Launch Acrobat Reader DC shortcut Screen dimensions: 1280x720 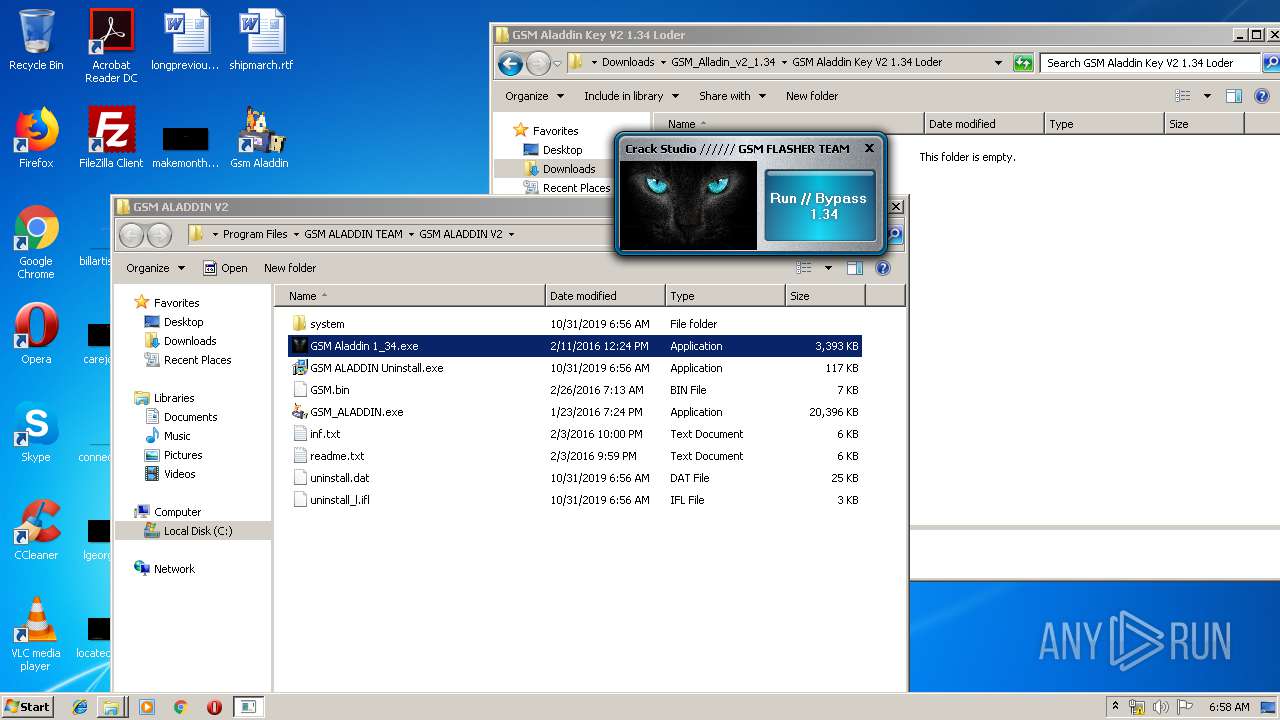click(x=111, y=46)
